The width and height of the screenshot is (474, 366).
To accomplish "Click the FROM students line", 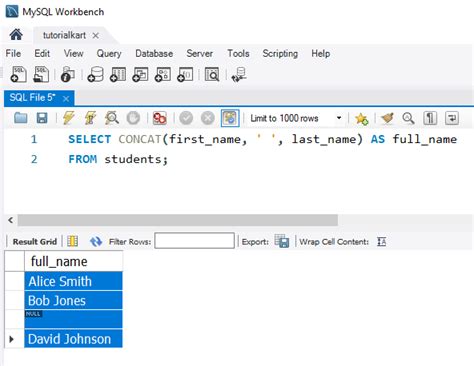I will 118,159.
